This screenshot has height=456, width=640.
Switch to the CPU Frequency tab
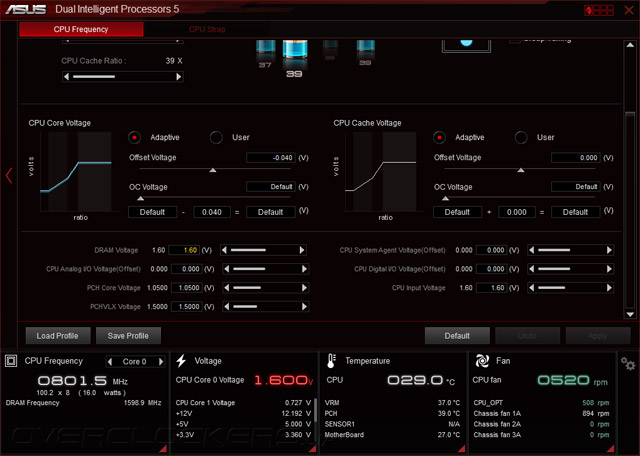click(x=81, y=29)
